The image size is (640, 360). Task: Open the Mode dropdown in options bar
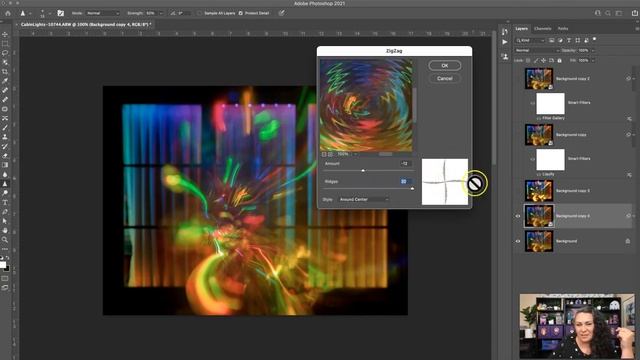pos(102,13)
